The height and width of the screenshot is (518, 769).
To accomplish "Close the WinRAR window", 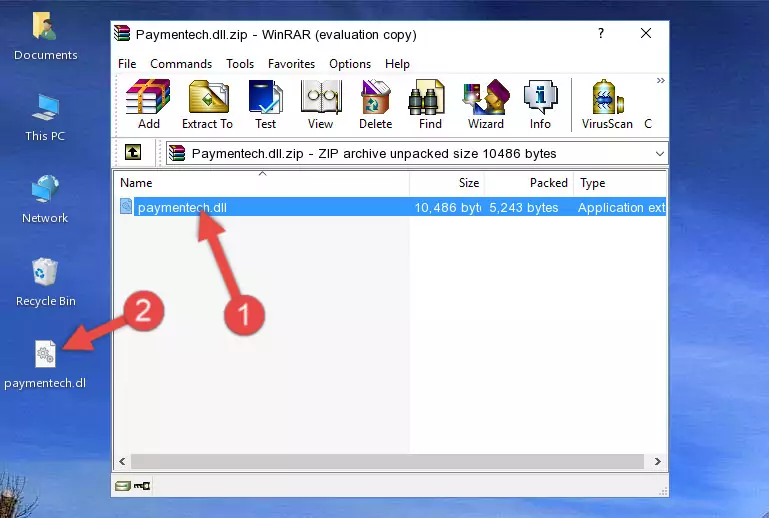I will (x=646, y=33).
